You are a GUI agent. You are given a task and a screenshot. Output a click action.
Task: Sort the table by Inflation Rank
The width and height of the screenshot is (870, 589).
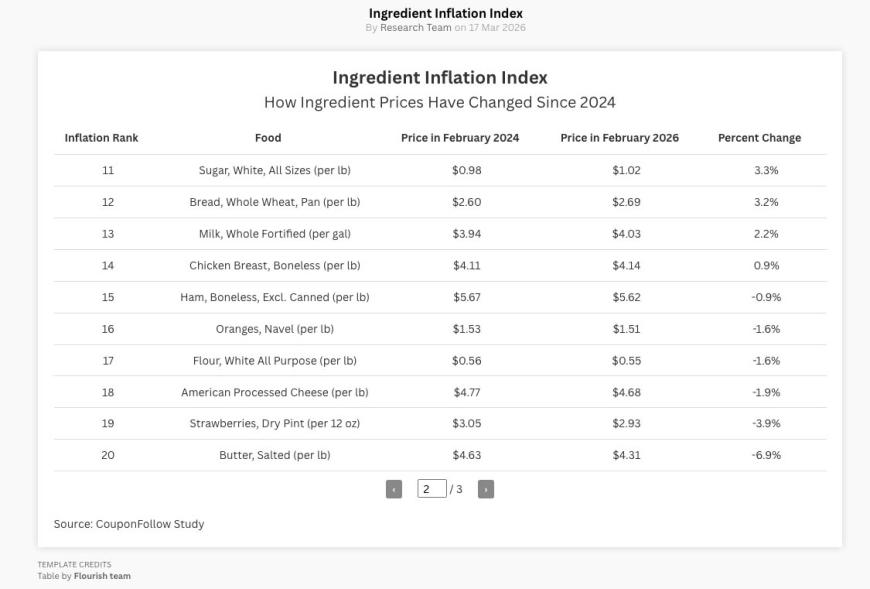(x=100, y=137)
